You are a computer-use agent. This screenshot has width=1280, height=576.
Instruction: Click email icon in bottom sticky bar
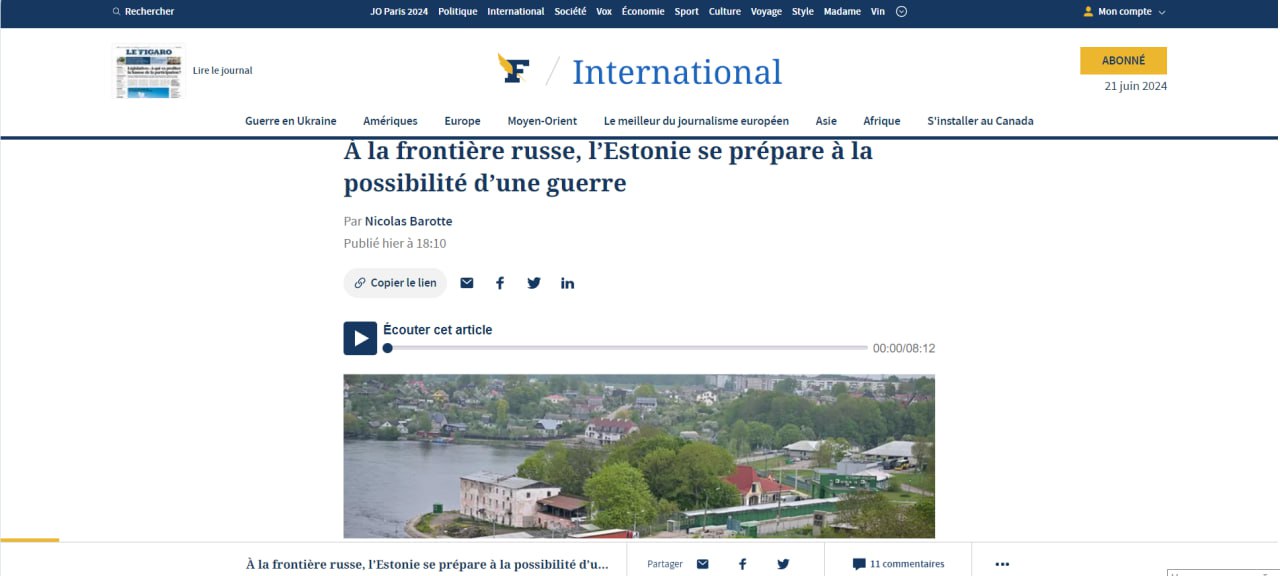[x=702, y=564]
